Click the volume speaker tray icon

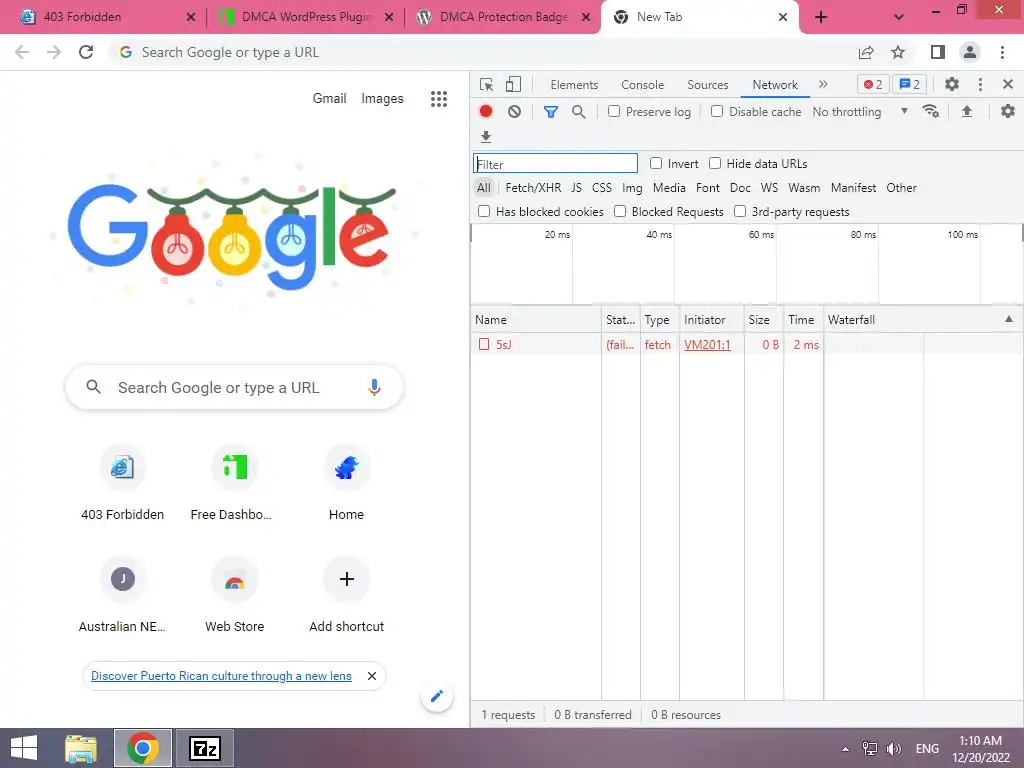coord(894,749)
